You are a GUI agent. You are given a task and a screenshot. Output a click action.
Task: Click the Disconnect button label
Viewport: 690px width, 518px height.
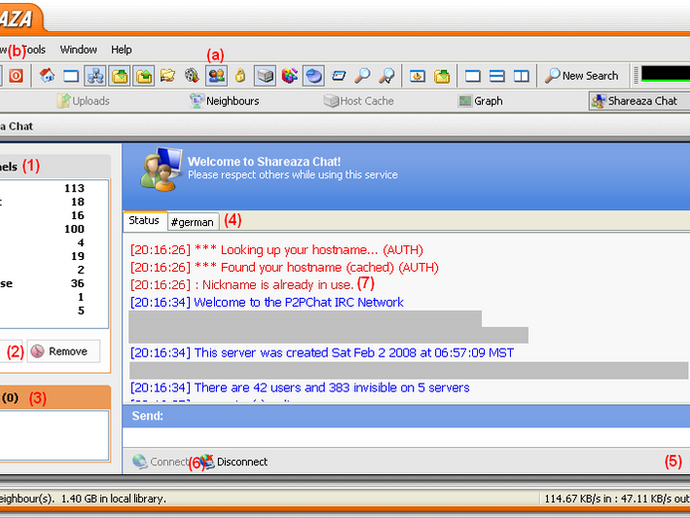pos(242,462)
